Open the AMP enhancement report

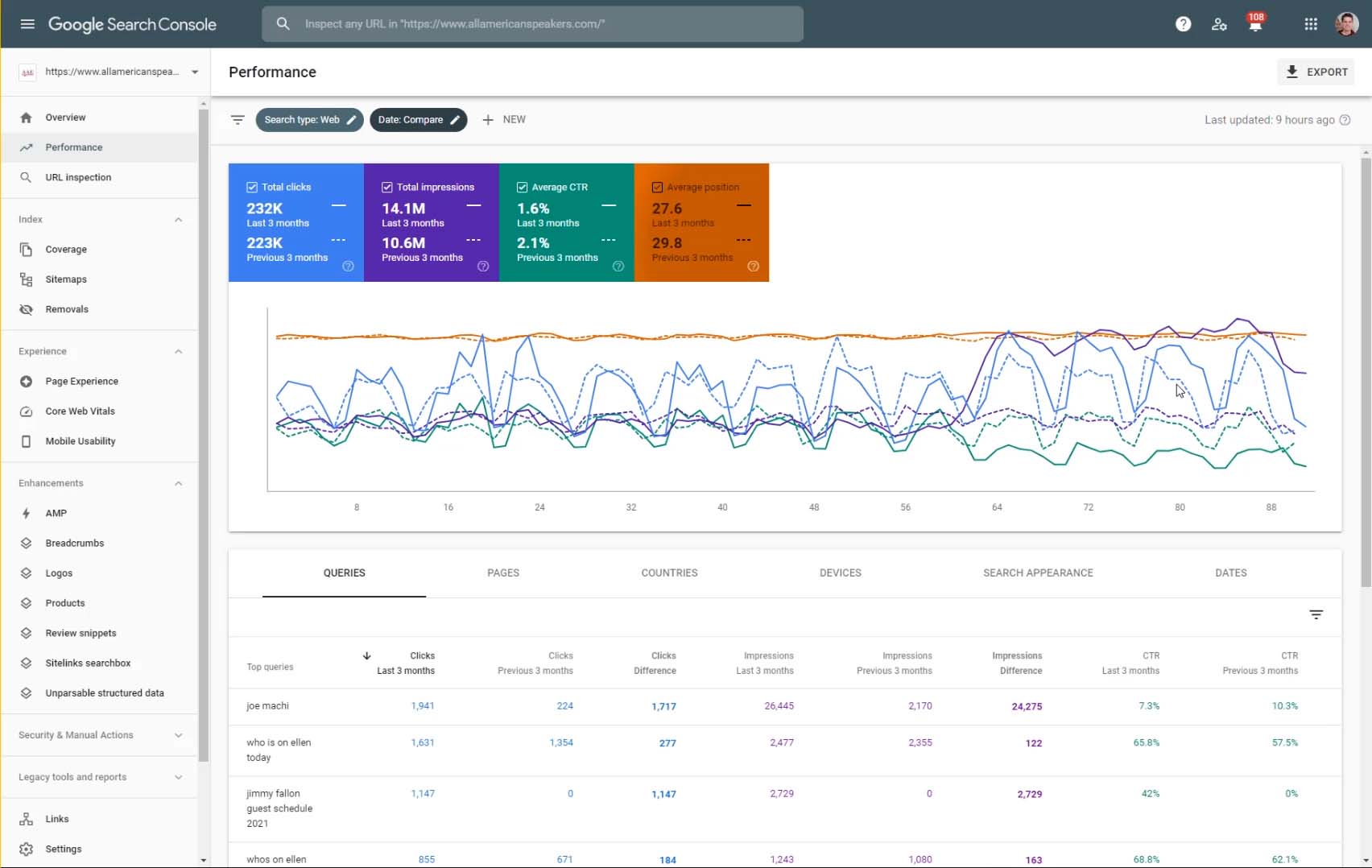click(x=99, y=513)
